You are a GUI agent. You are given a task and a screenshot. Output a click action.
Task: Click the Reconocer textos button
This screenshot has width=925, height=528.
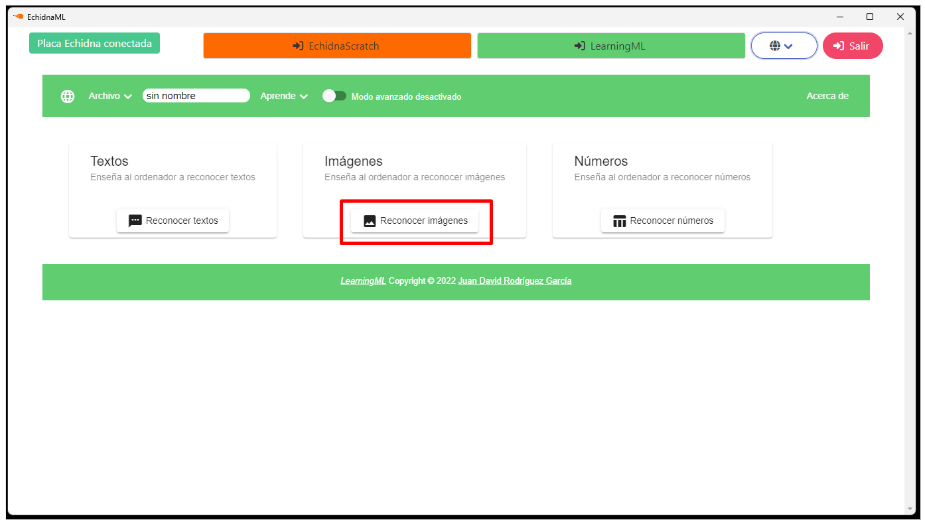coord(173,221)
